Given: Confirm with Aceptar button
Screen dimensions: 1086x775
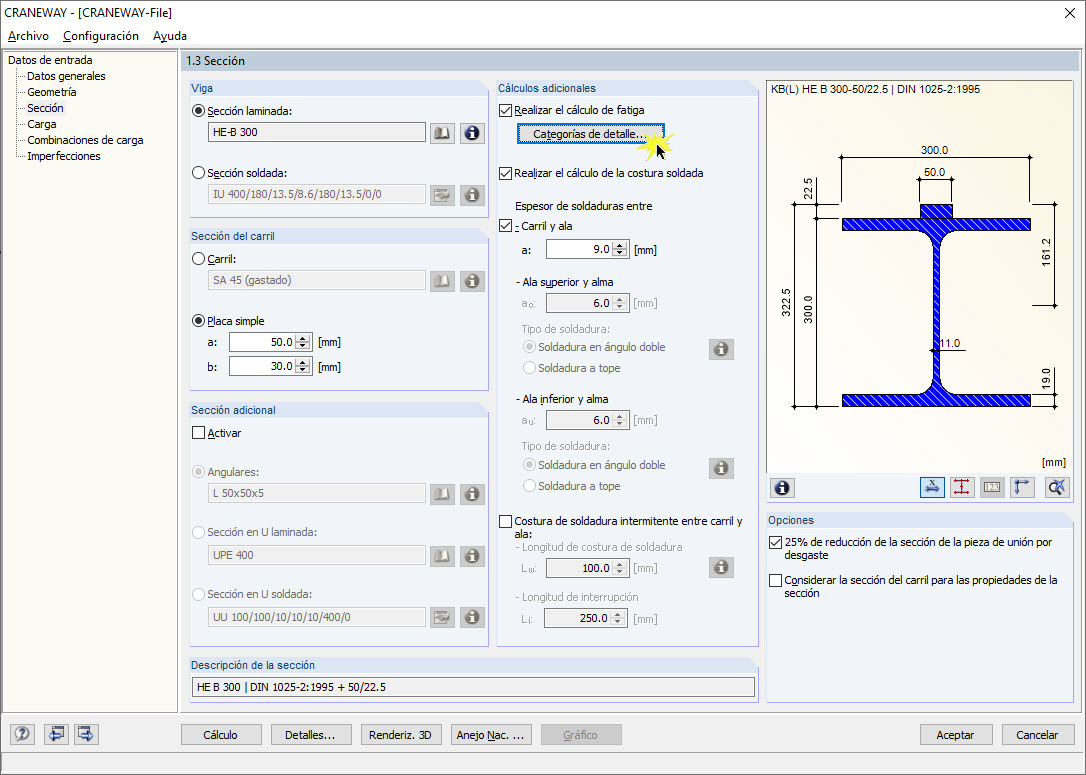Looking at the screenshot, I should tap(956, 735).
